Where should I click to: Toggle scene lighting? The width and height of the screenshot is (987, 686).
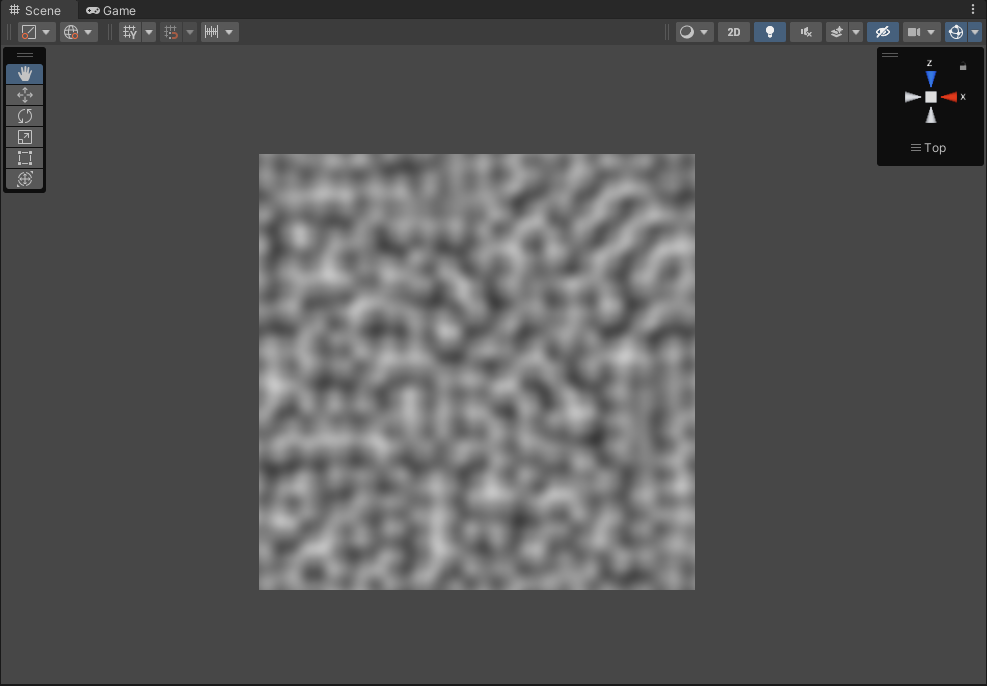click(x=769, y=31)
